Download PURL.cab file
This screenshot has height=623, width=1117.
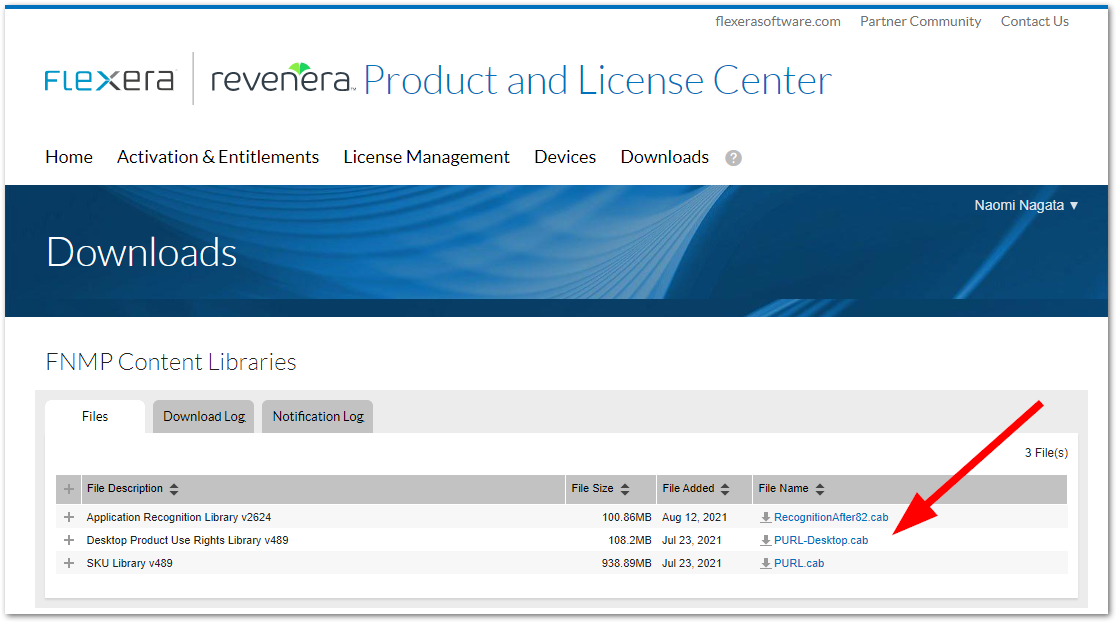[799, 563]
